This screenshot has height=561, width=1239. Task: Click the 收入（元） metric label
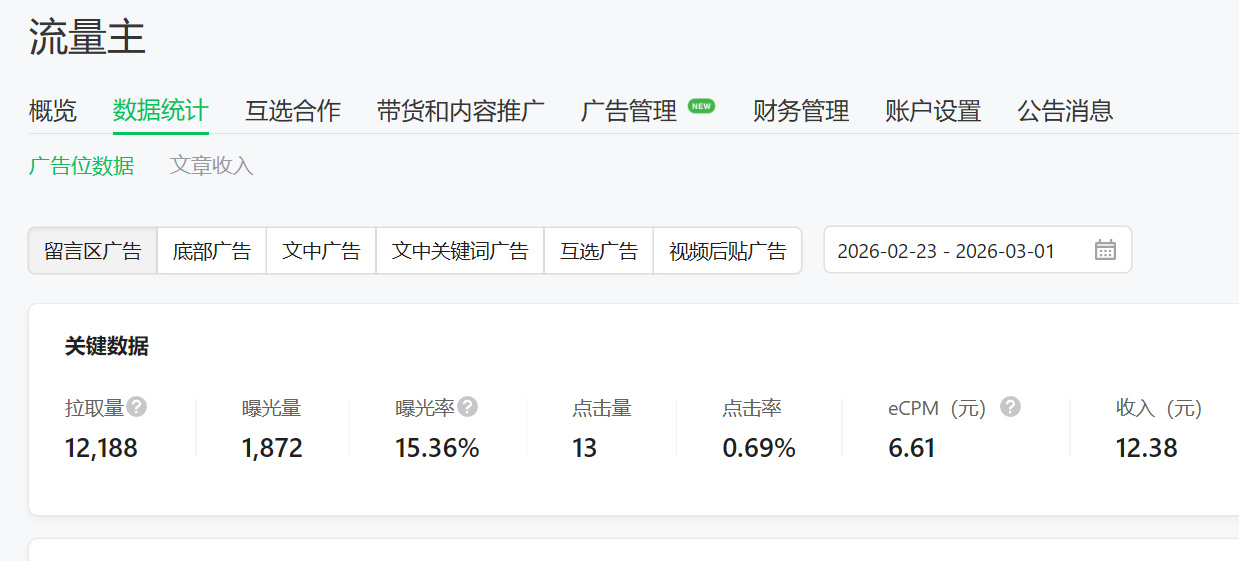click(x=1160, y=408)
